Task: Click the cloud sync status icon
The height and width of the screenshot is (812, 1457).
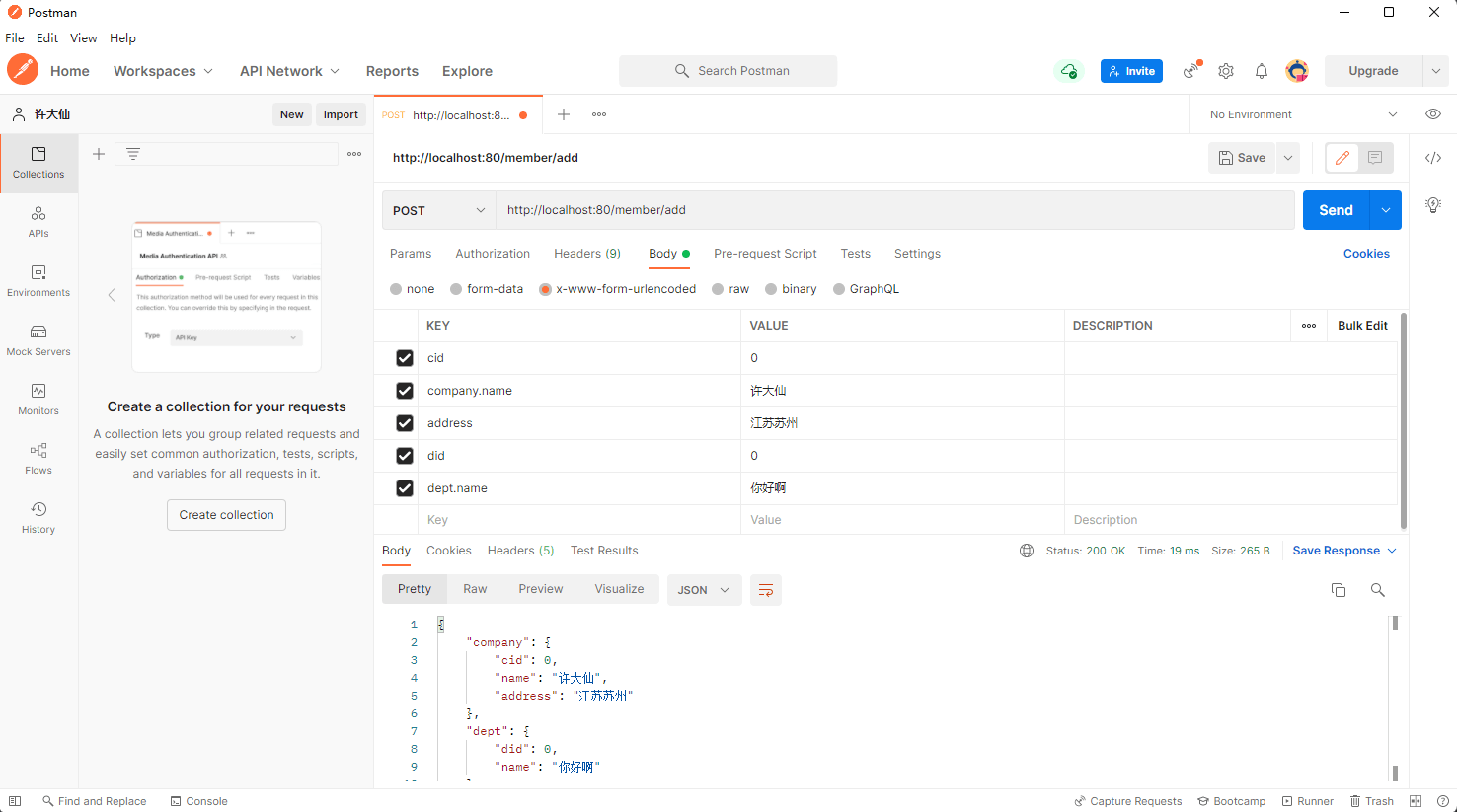Action: (x=1069, y=71)
